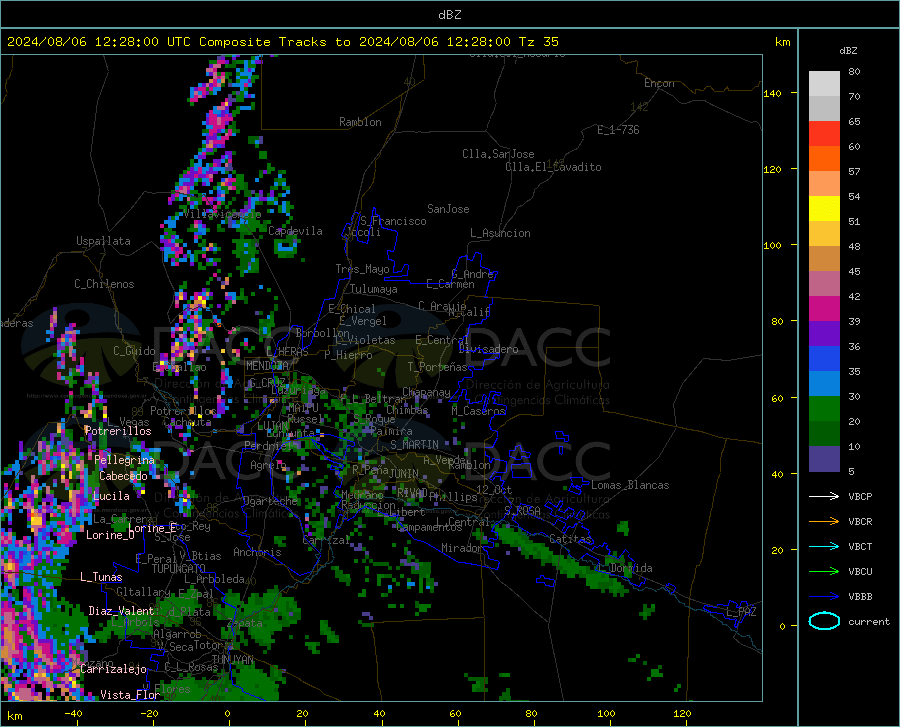Screen dimensions: 900x727
Task: Click the green VBCU arrow icon
Action: [x=824, y=572]
